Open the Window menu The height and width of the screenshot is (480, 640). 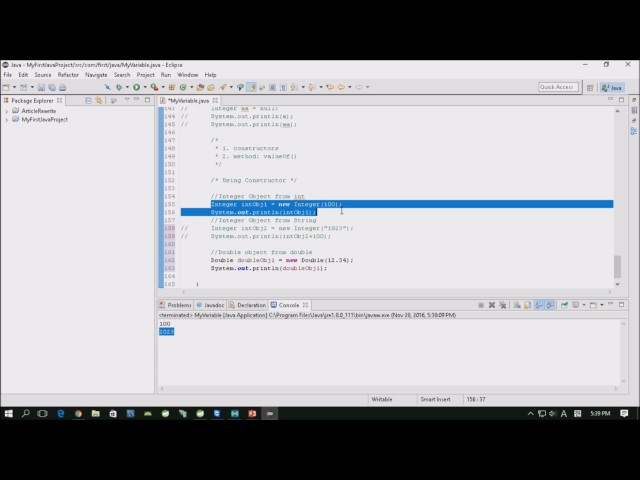pos(187,75)
